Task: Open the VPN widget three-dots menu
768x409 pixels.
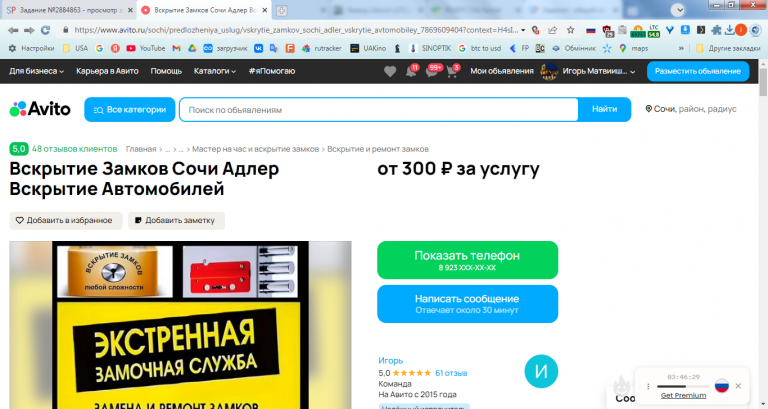Action: coord(648,386)
